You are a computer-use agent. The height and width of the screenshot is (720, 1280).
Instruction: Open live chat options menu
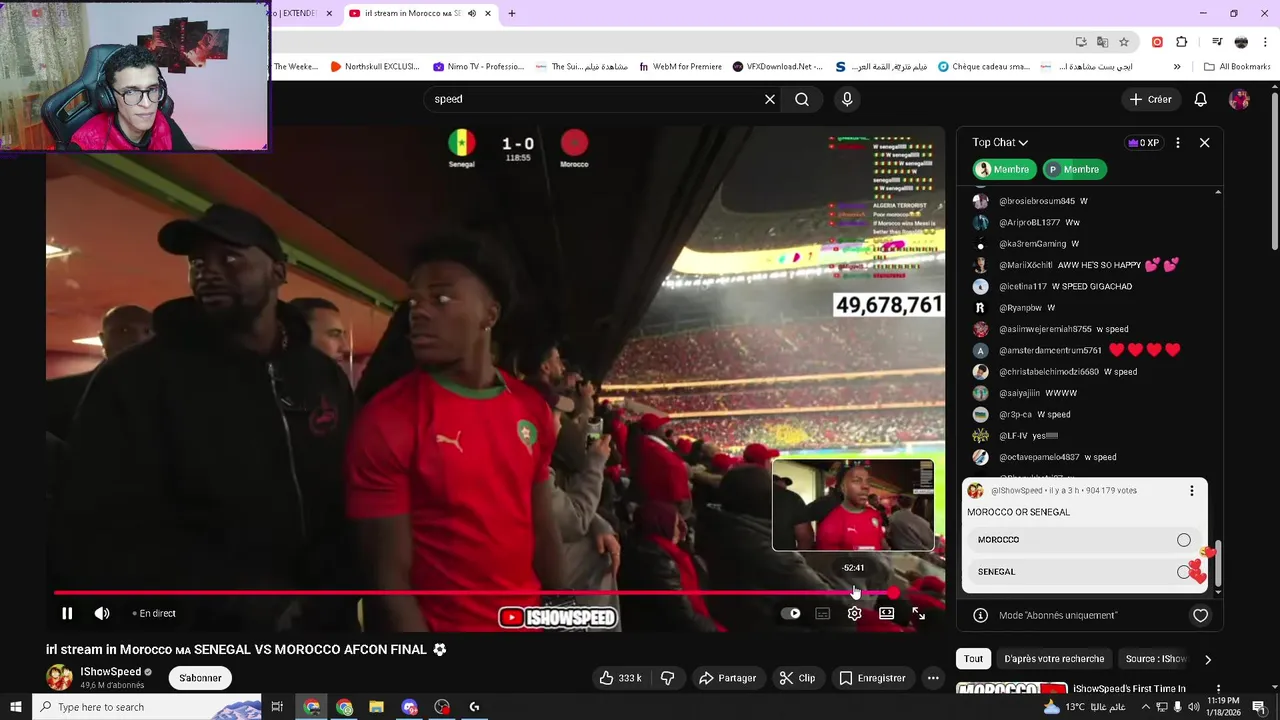pyautogui.click(x=1178, y=143)
